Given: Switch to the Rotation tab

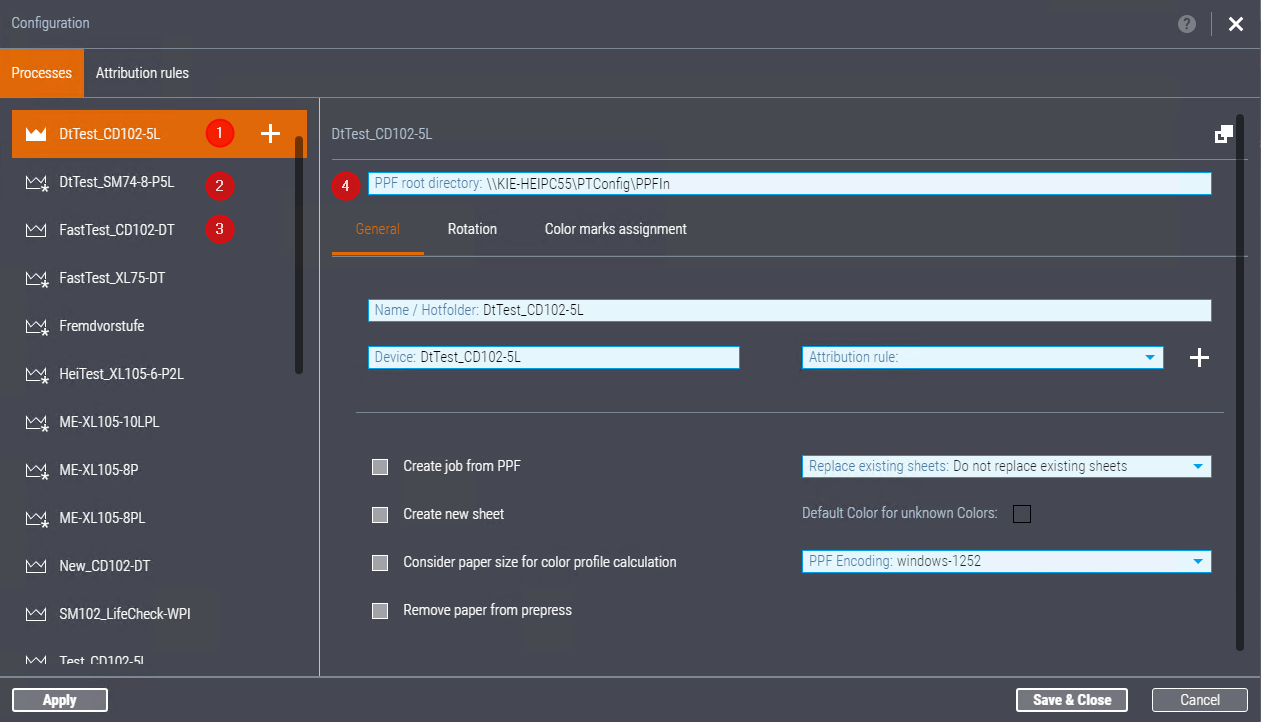Looking at the screenshot, I should pos(472,229).
